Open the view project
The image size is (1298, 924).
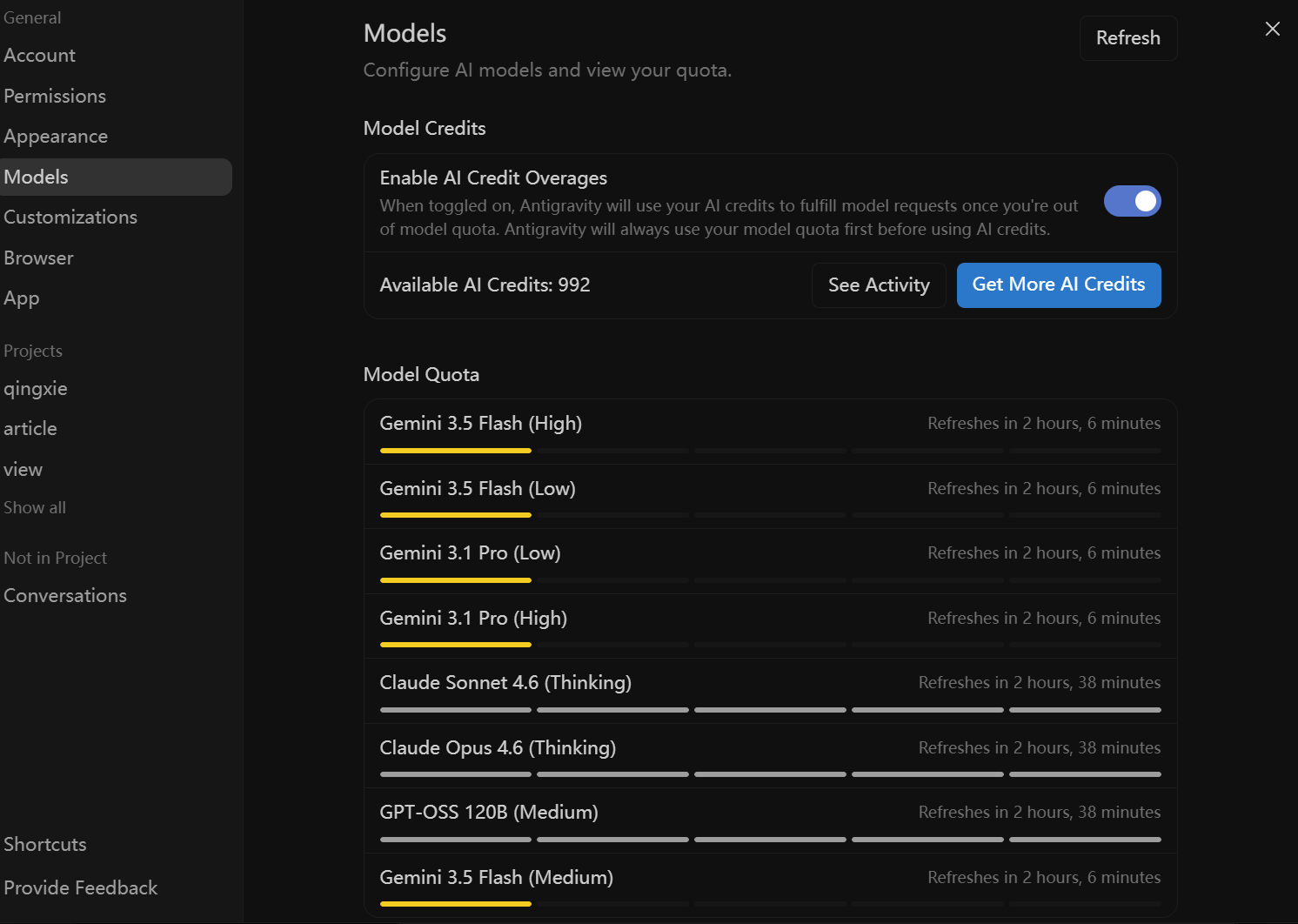(23, 469)
